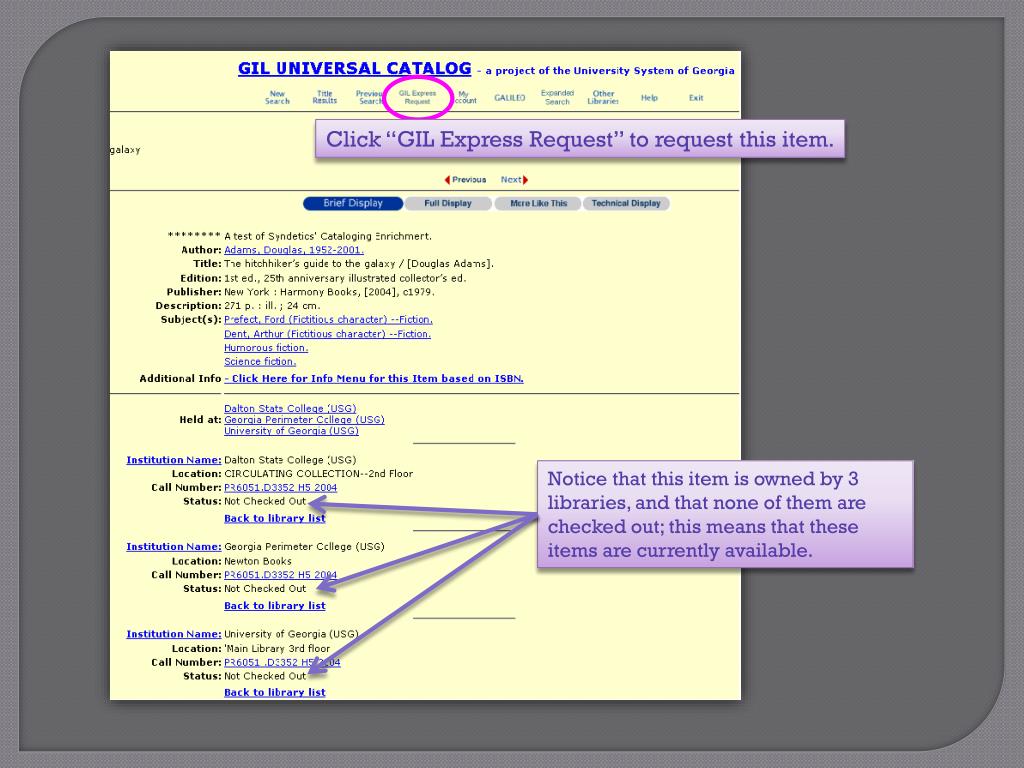Click Exit in the navigation bar
The width and height of the screenshot is (1024, 768).
pyautogui.click(x=696, y=98)
